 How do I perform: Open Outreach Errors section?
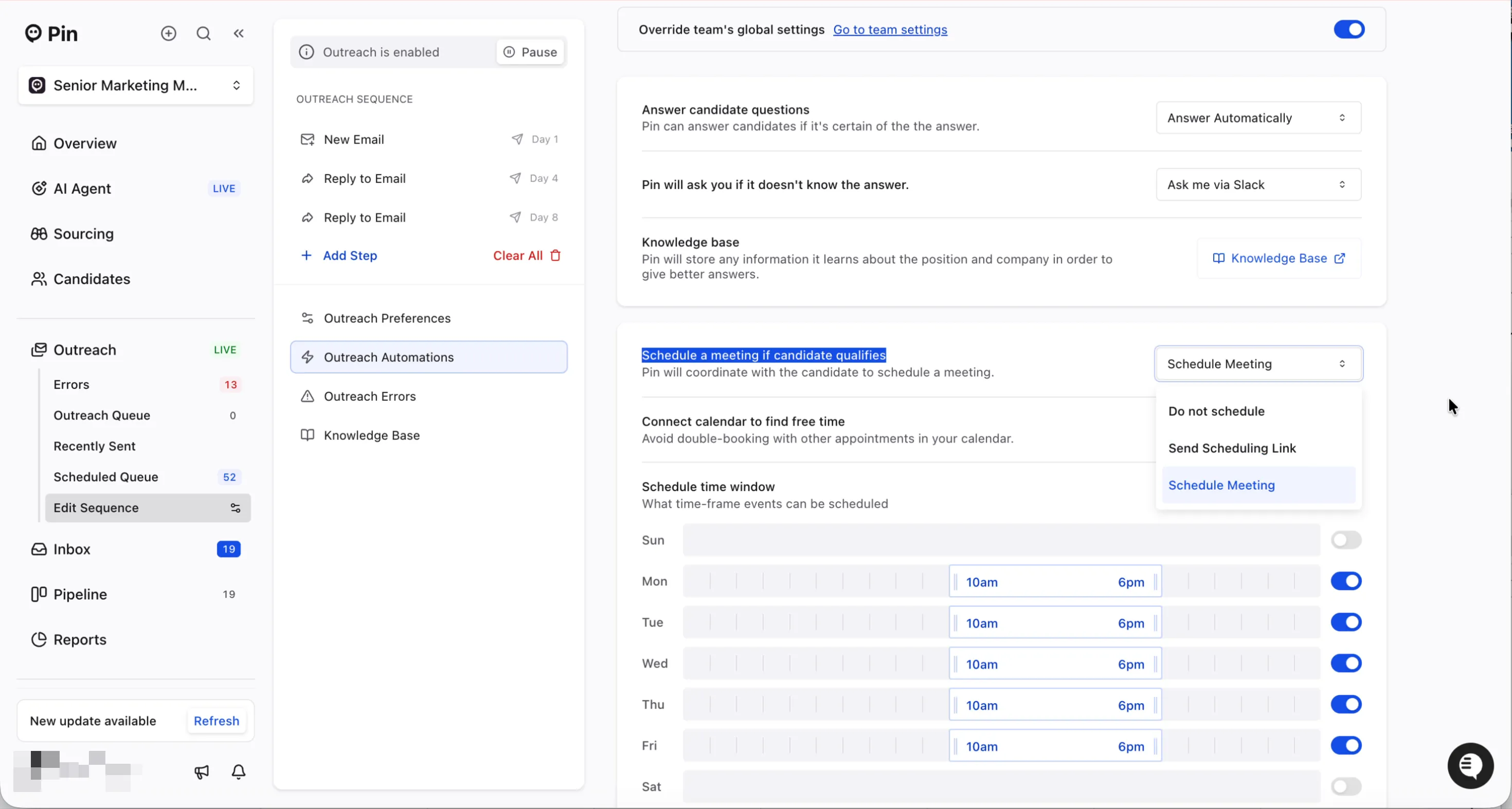[428, 397]
